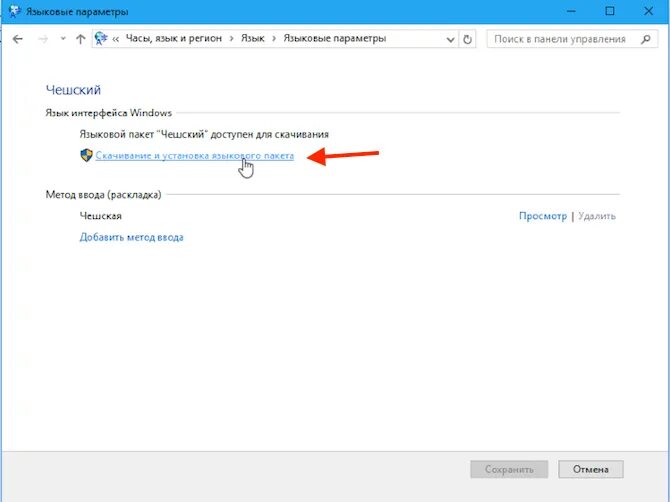Image resolution: width=670 pixels, height=502 pixels.
Task: Open address bar history dropdown
Action: click(x=450, y=39)
